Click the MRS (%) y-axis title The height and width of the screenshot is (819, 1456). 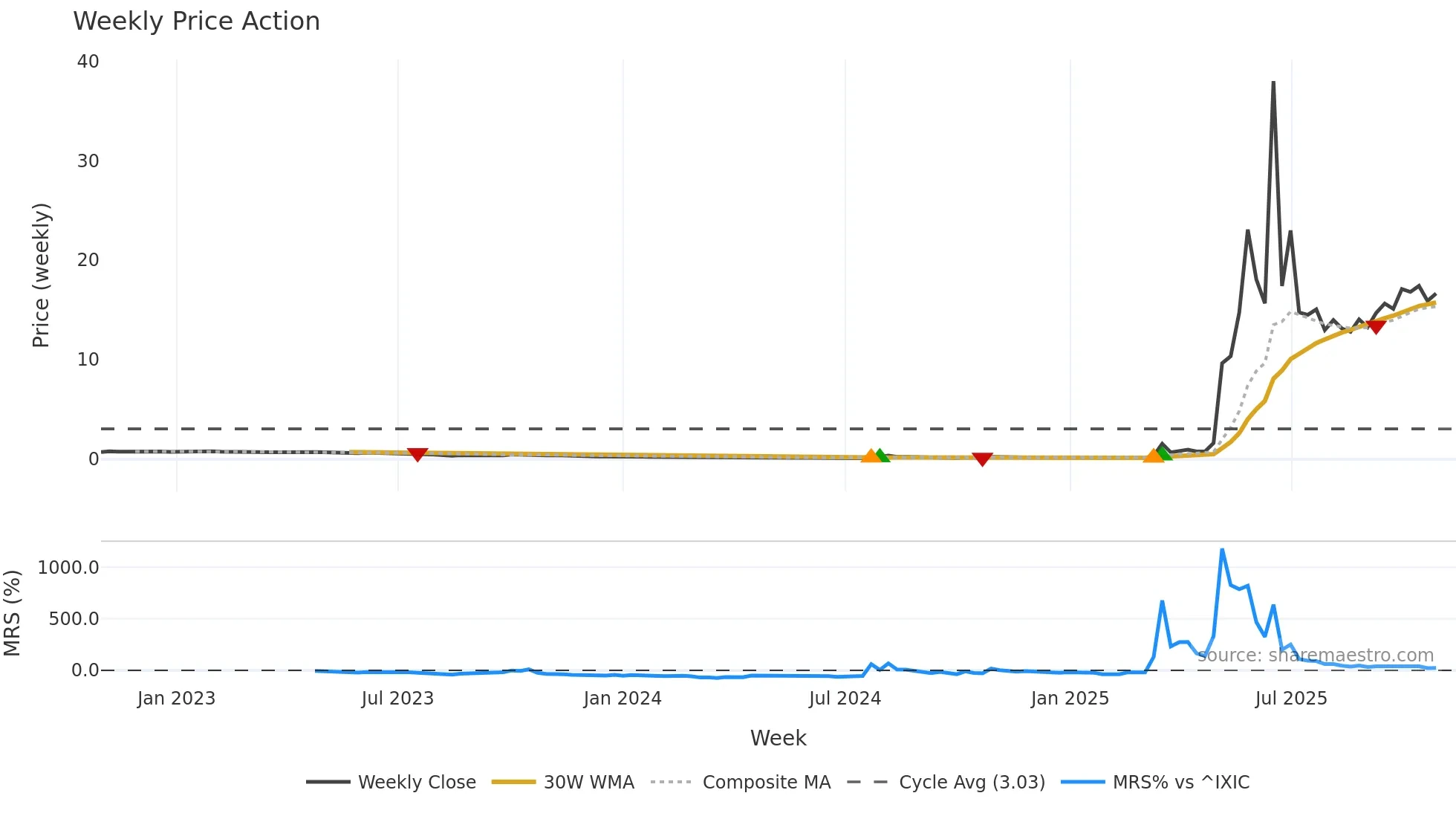point(13,613)
